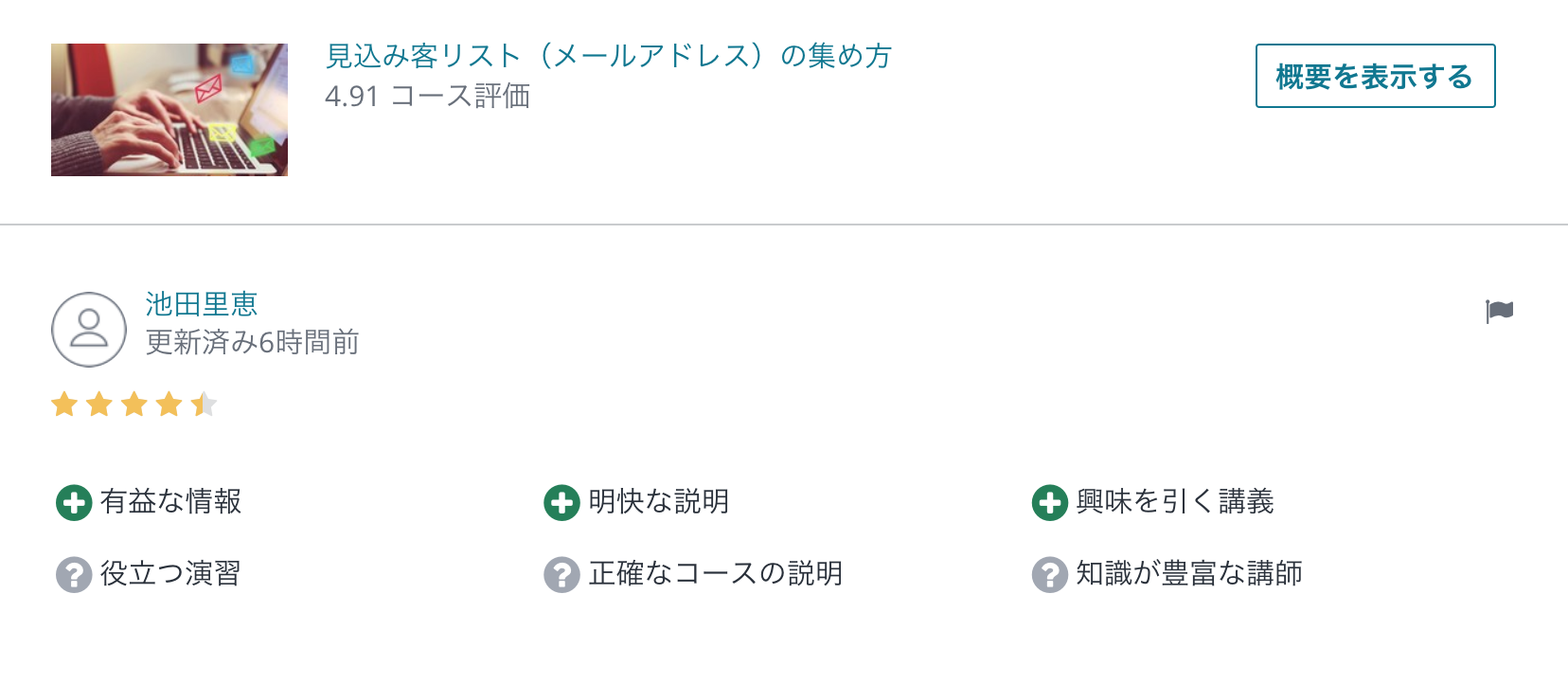
Task: Click the green plus beside 有益な情報
Action: 74,502
